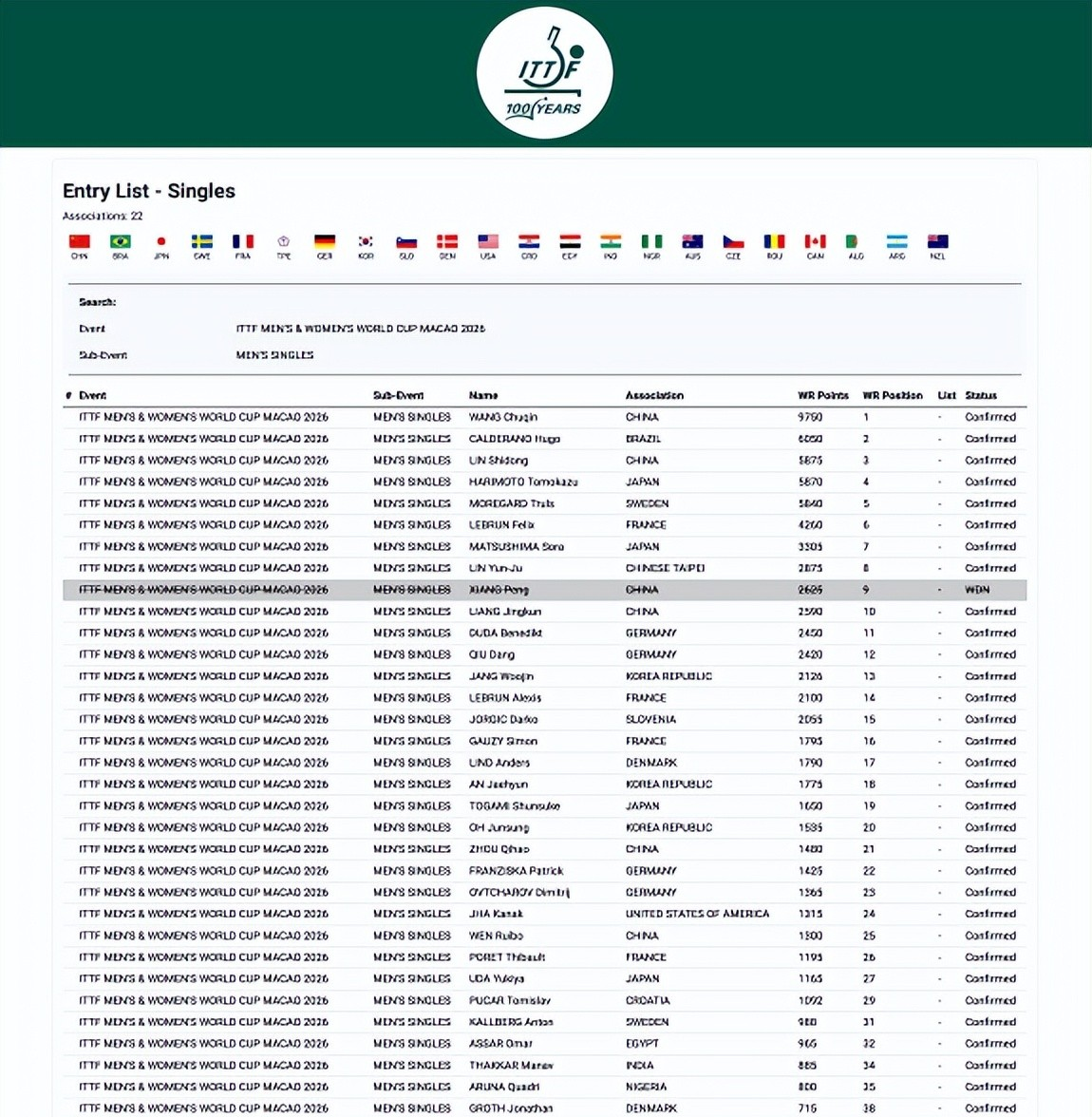Click player name HARIMOTO Tomokazu
Viewport: 1092px width, 1117px height.
click(x=523, y=482)
